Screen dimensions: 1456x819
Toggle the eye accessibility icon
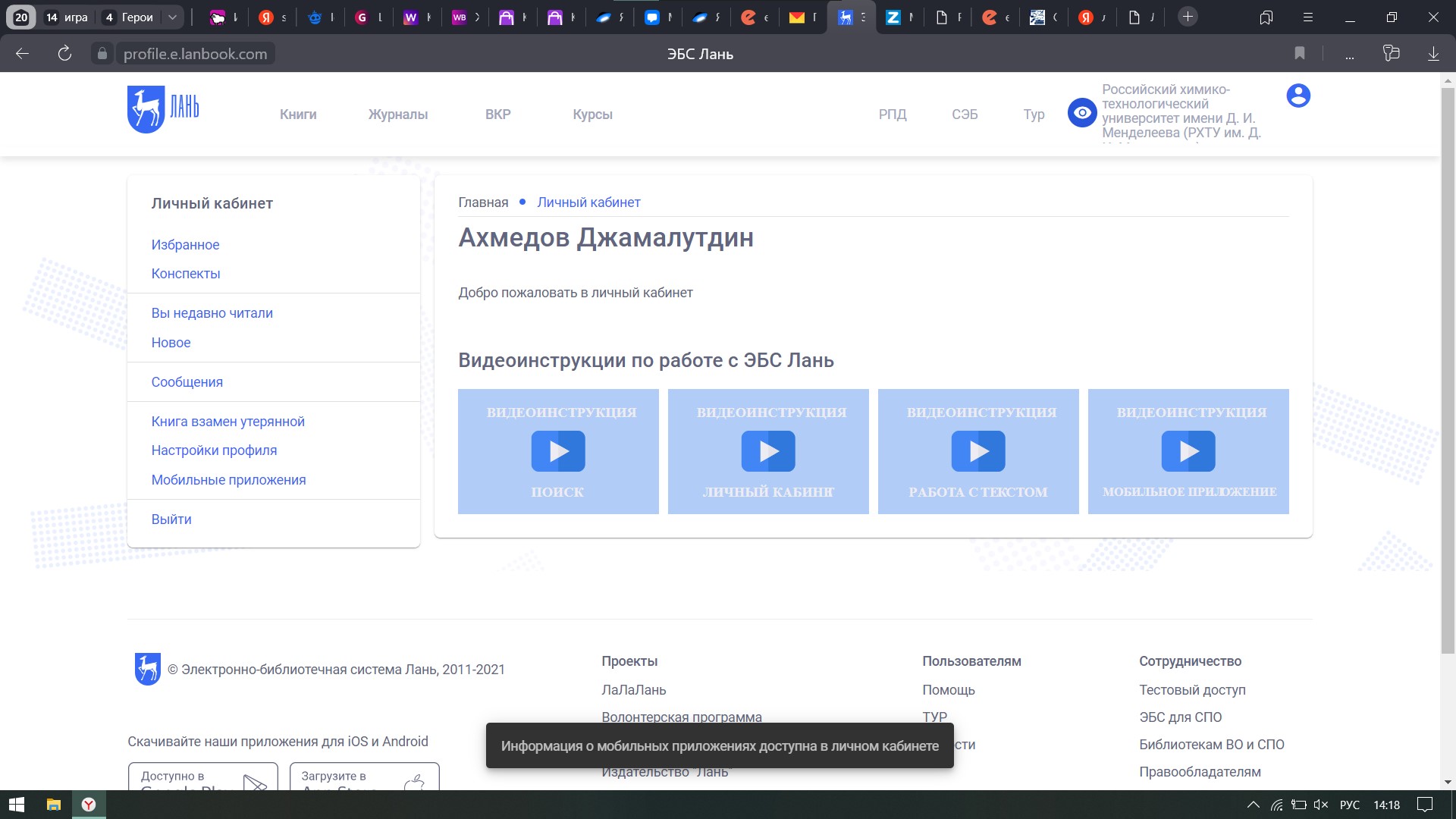point(1082,113)
